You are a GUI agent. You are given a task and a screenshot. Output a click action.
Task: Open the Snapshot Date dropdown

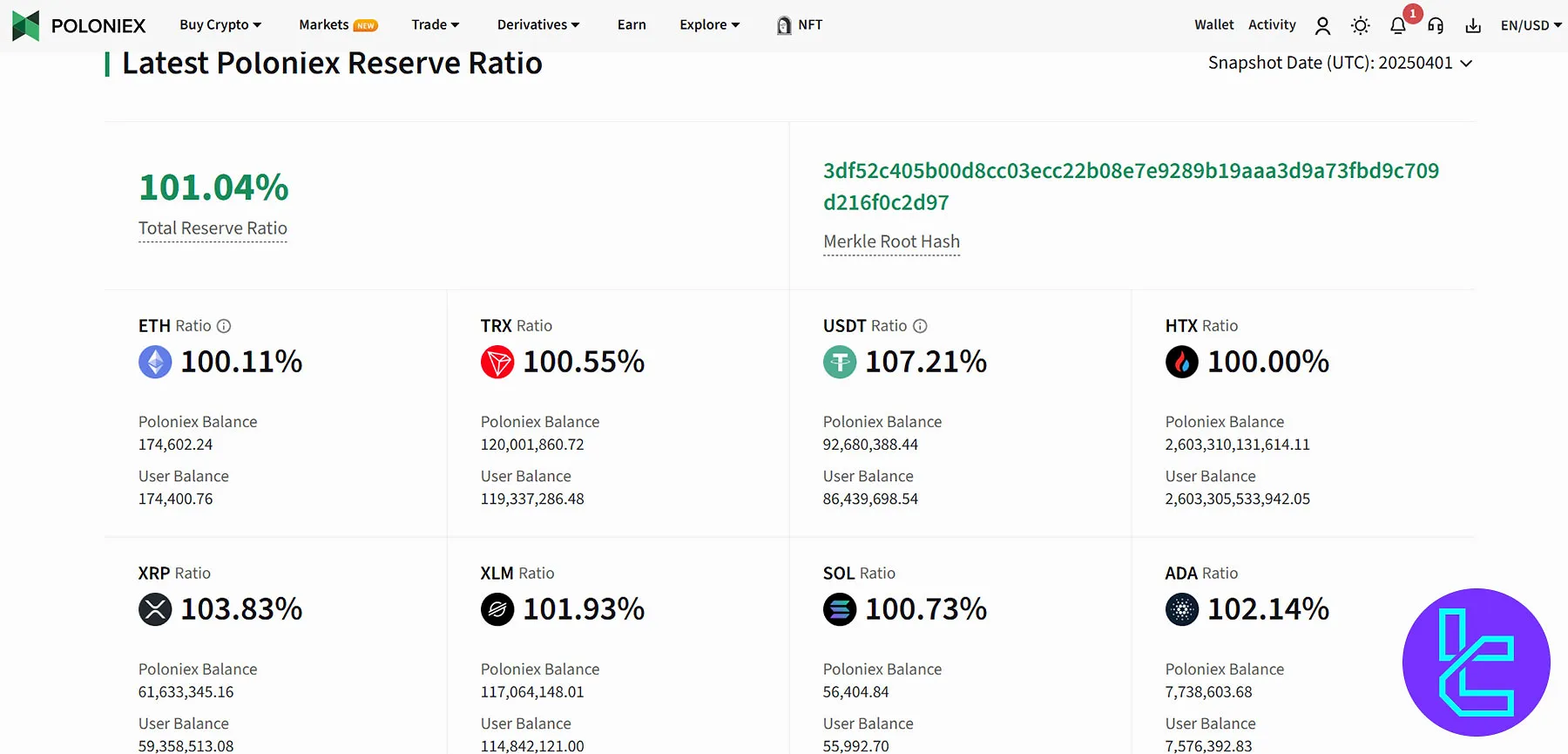point(1340,63)
